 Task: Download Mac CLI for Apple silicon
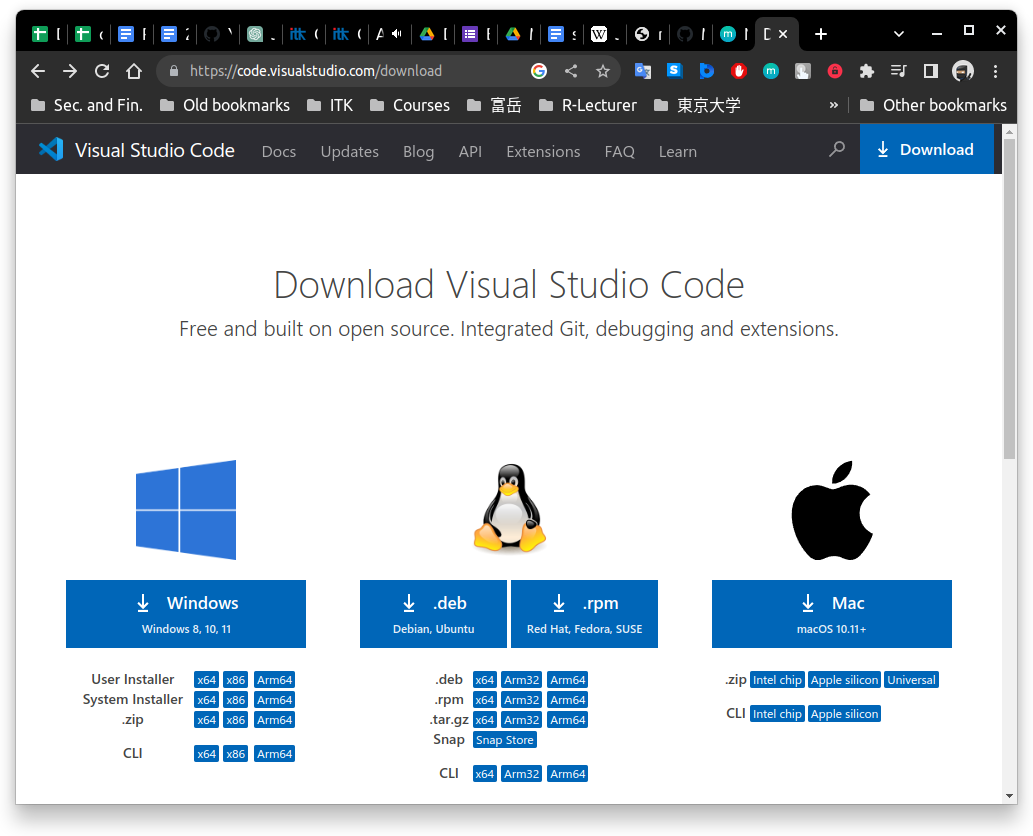(845, 713)
